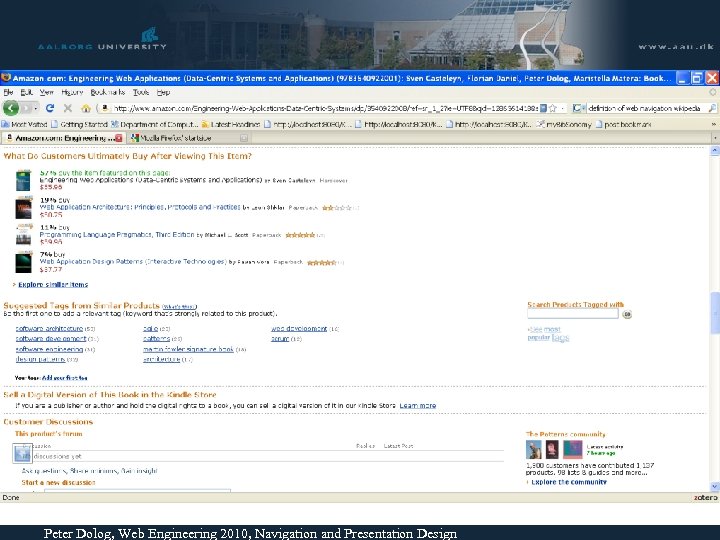Click Explore the community link

[569, 482]
